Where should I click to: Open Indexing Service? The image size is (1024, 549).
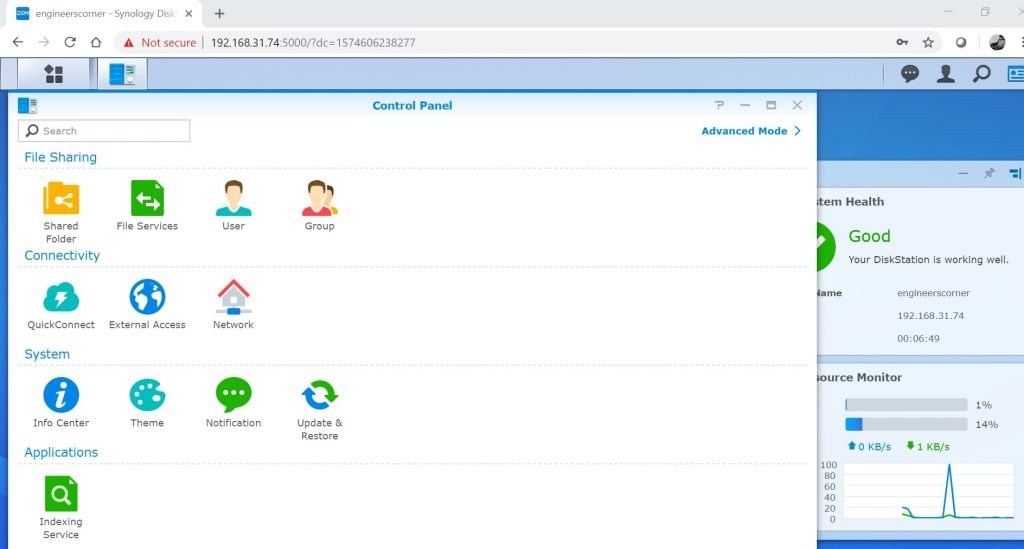pos(61,508)
